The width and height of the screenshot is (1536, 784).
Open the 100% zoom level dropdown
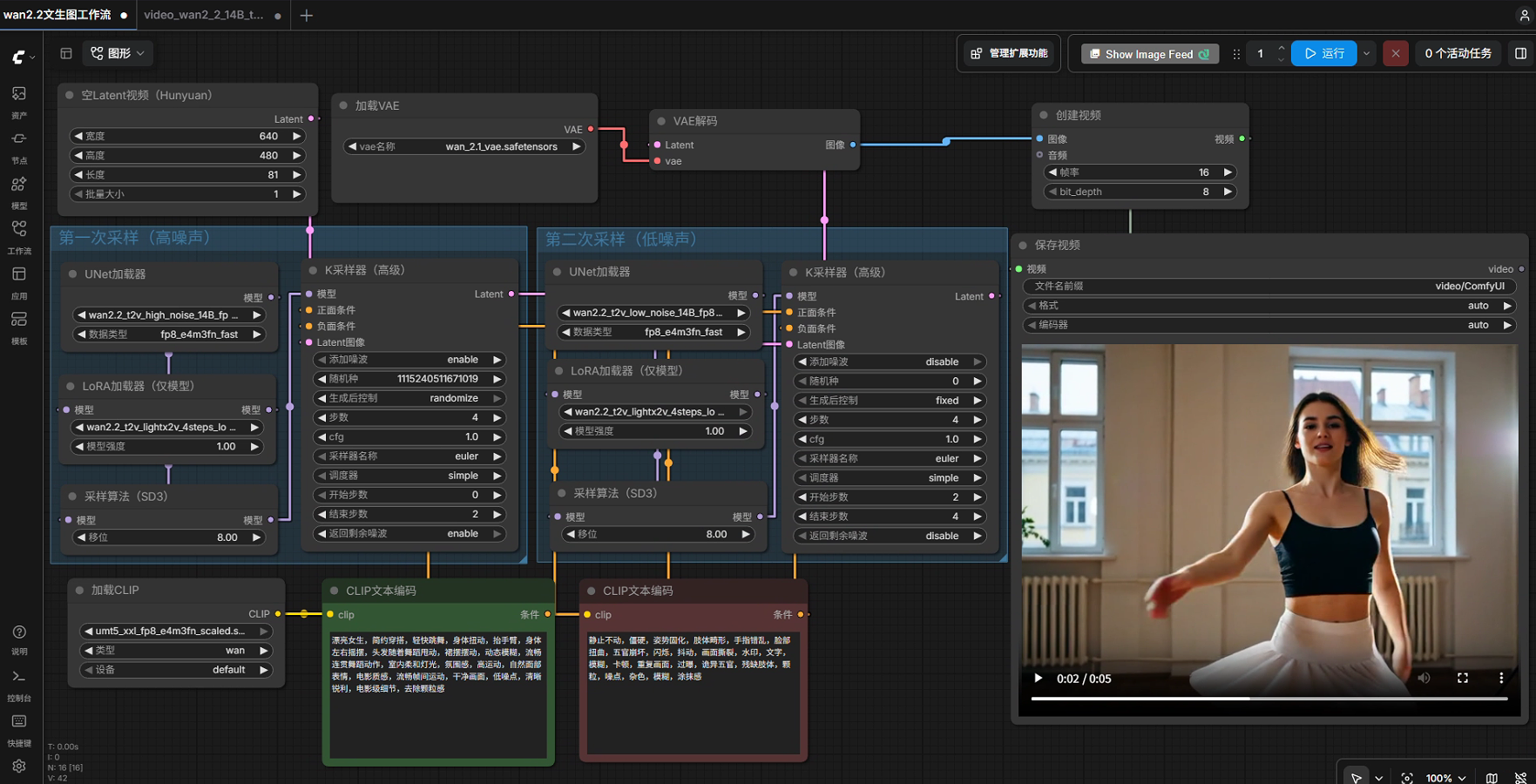click(1445, 778)
